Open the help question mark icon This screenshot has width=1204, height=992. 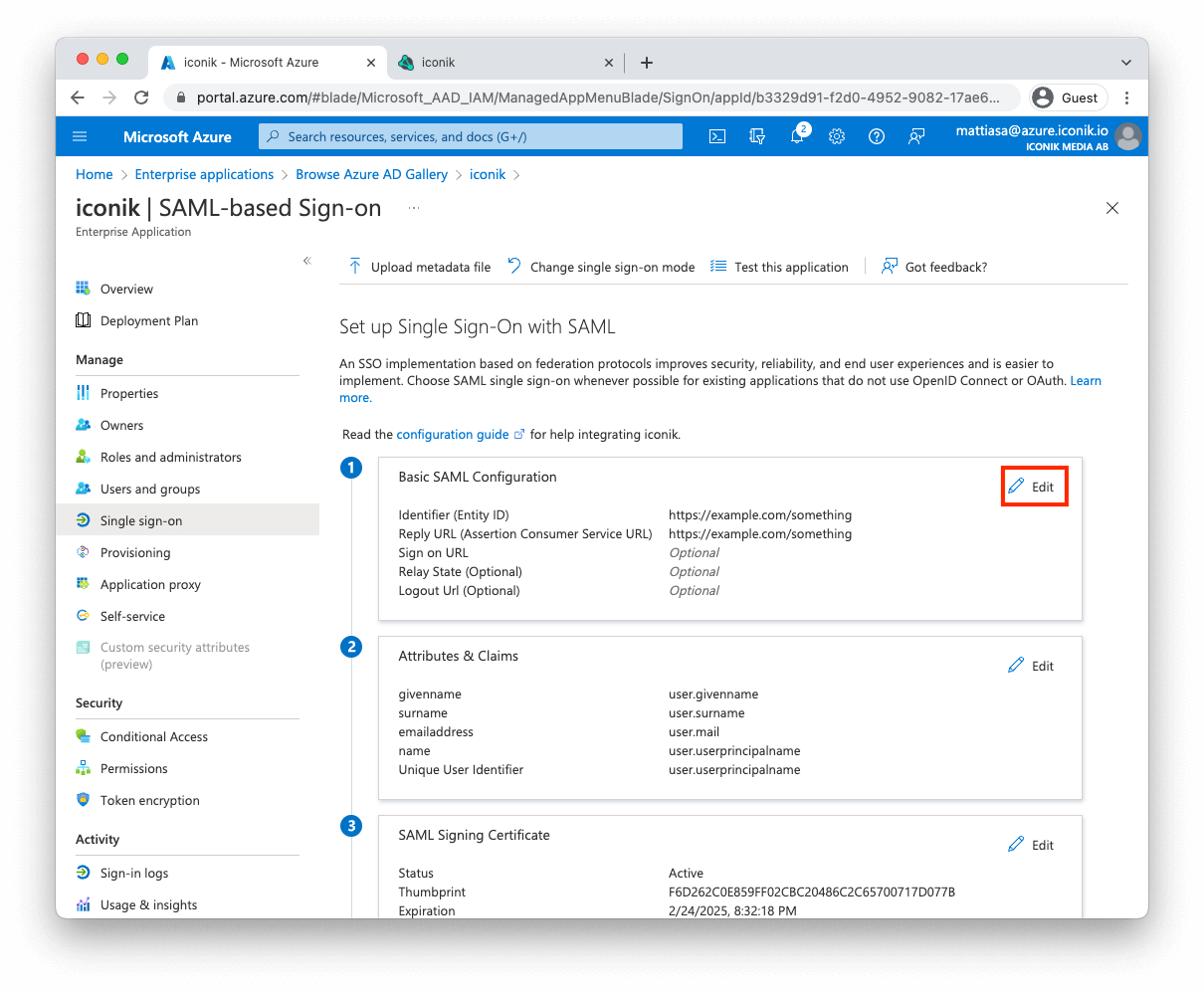877,136
